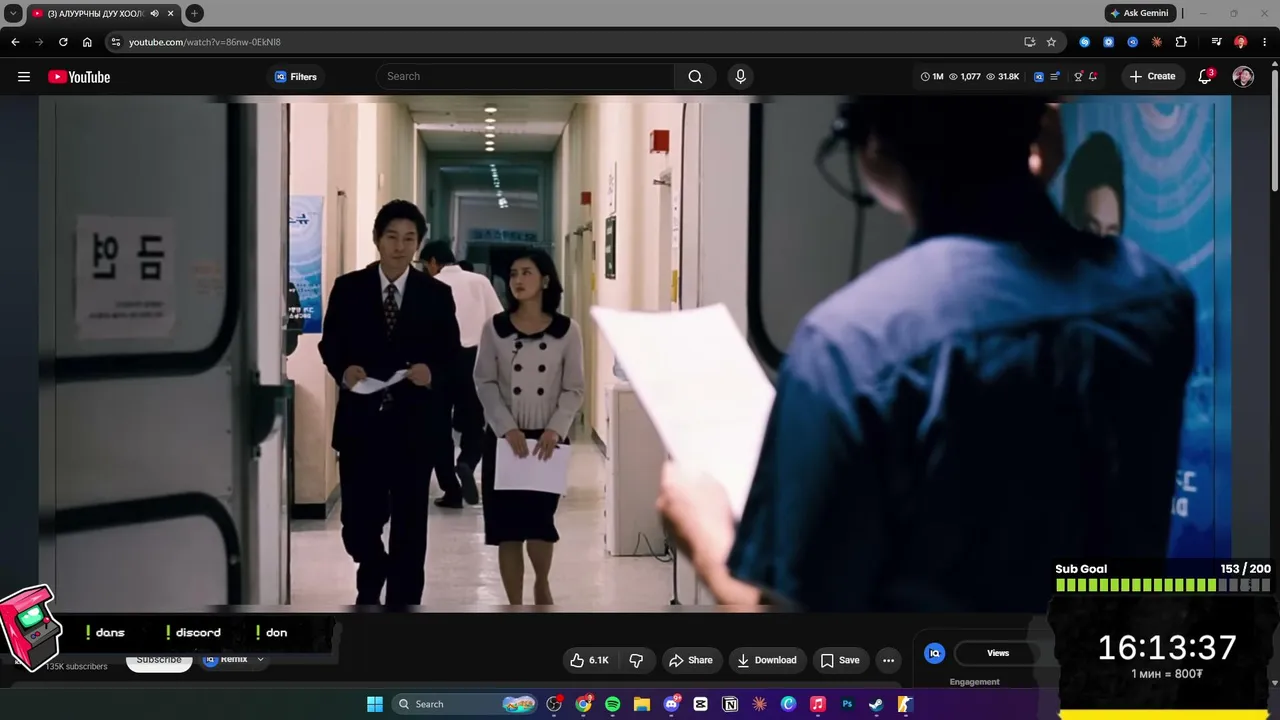Open a new browser tab
This screenshot has height=720, width=1280.
click(x=194, y=13)
